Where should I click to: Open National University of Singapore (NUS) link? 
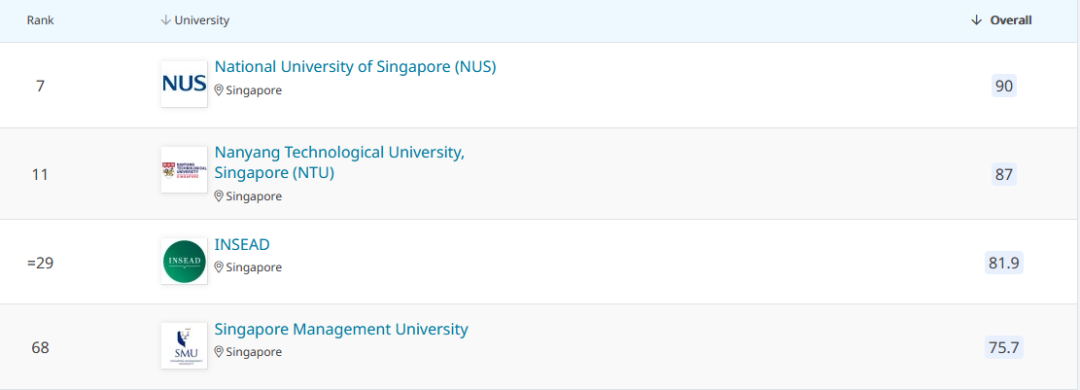tap(355, 67)
